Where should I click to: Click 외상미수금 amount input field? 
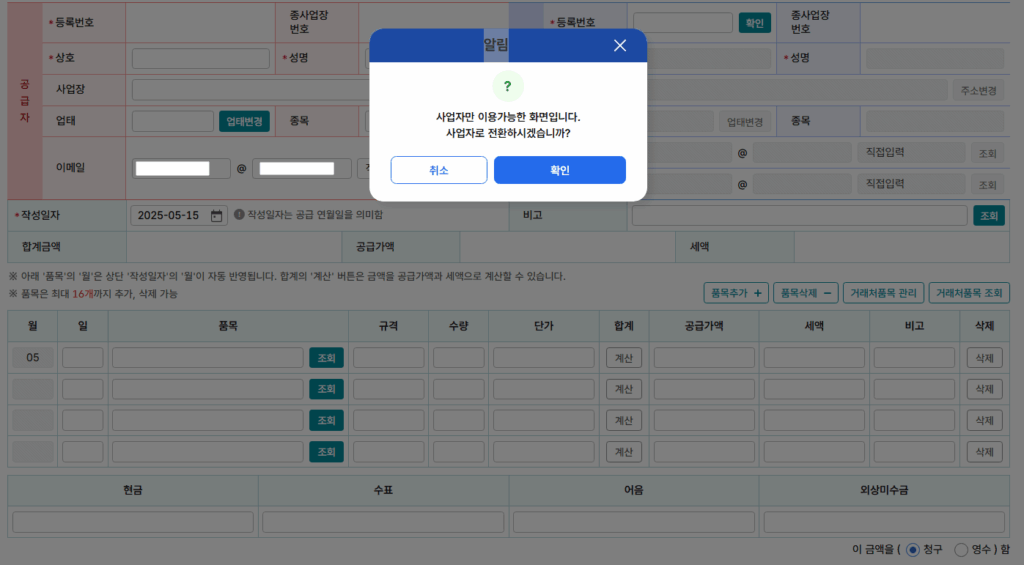pyautogui.click(x=884, y=522)
